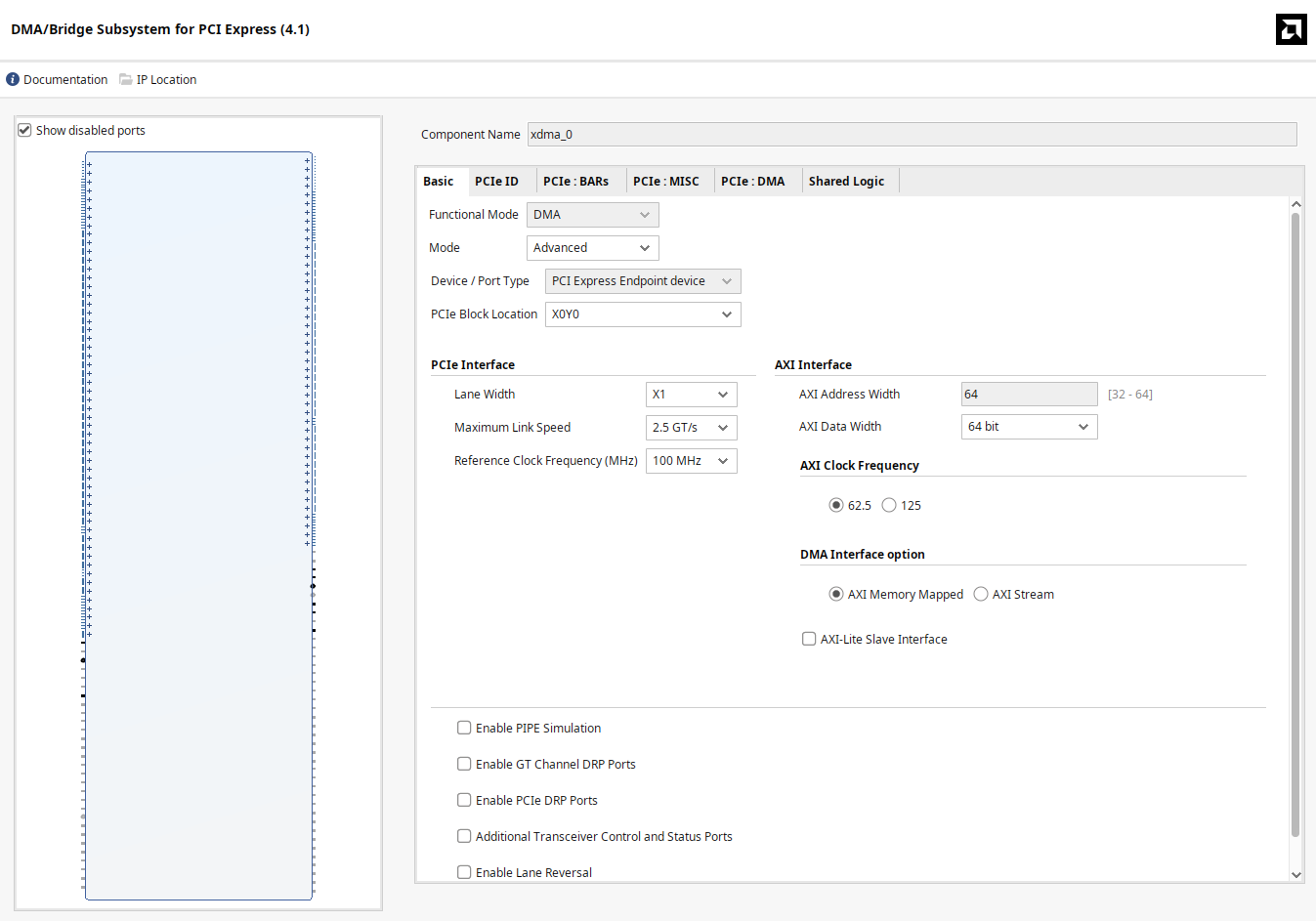This screenshot has height=921, width=1316.
Task: Click the IP Location folder icon
Action: (x=126, y=79)
